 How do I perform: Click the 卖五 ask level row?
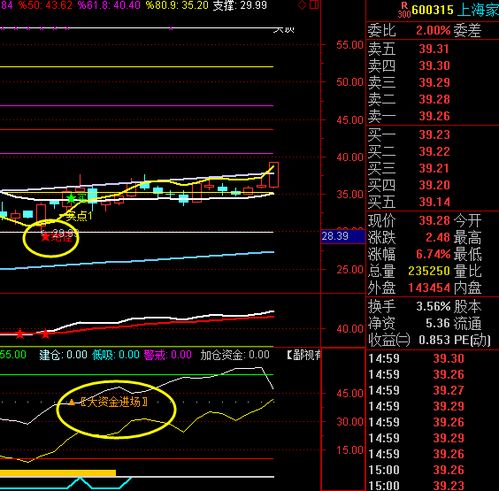433,49
